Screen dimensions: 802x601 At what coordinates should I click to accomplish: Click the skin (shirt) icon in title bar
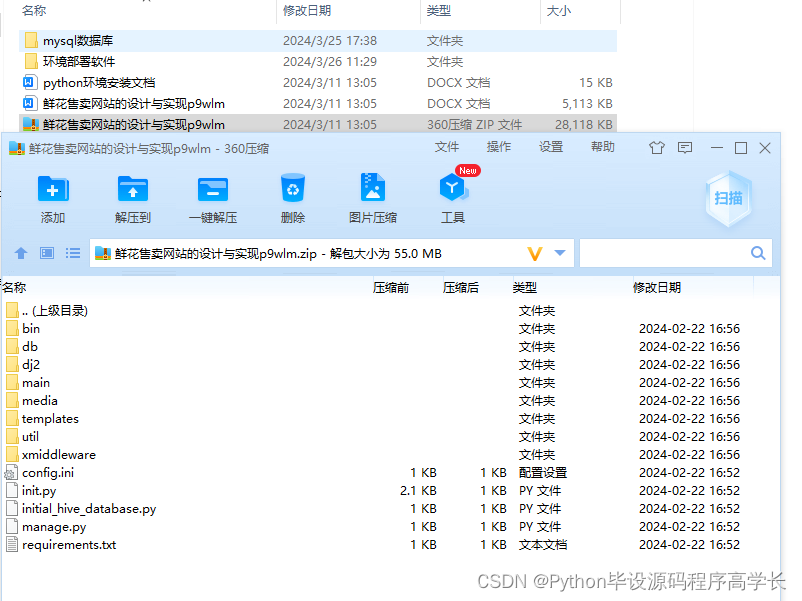tap(657, 148)
